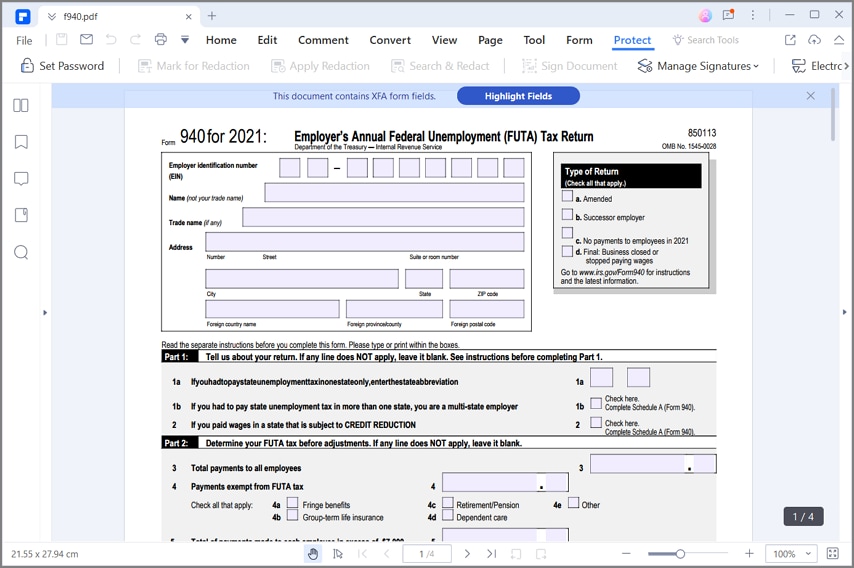Click the email envelope icon
Image resolution: width=854 pixels, height=568 pixels.
pos(86,39)
